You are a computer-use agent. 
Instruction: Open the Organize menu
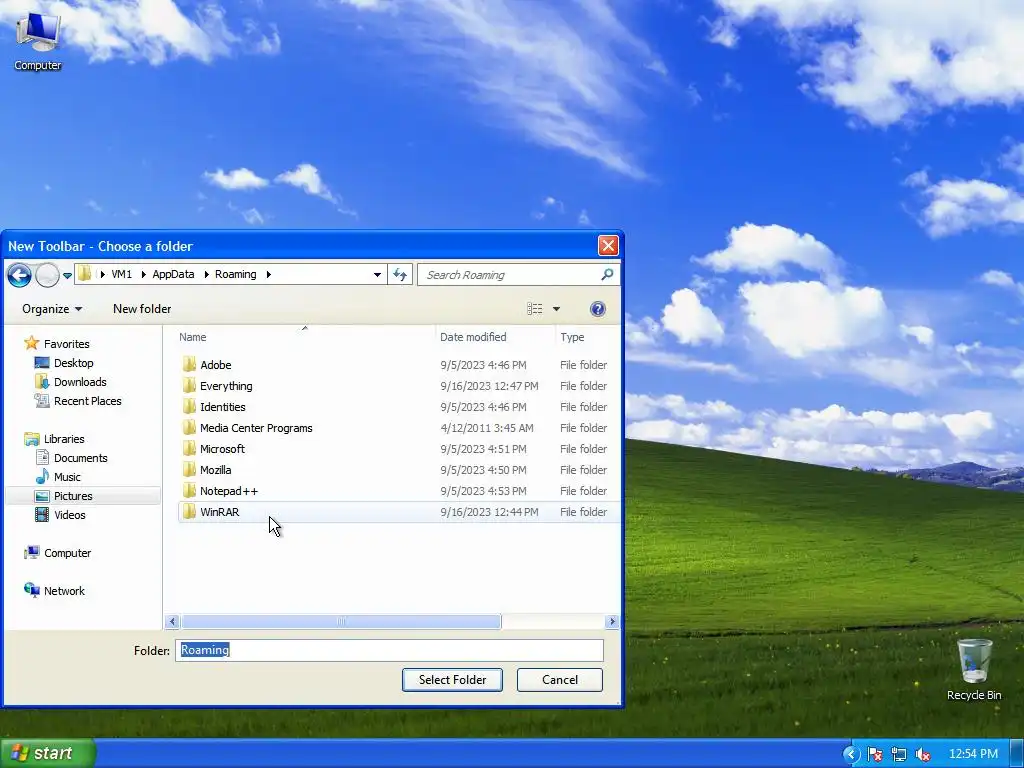pyautogui.click(x=52, y=309)
